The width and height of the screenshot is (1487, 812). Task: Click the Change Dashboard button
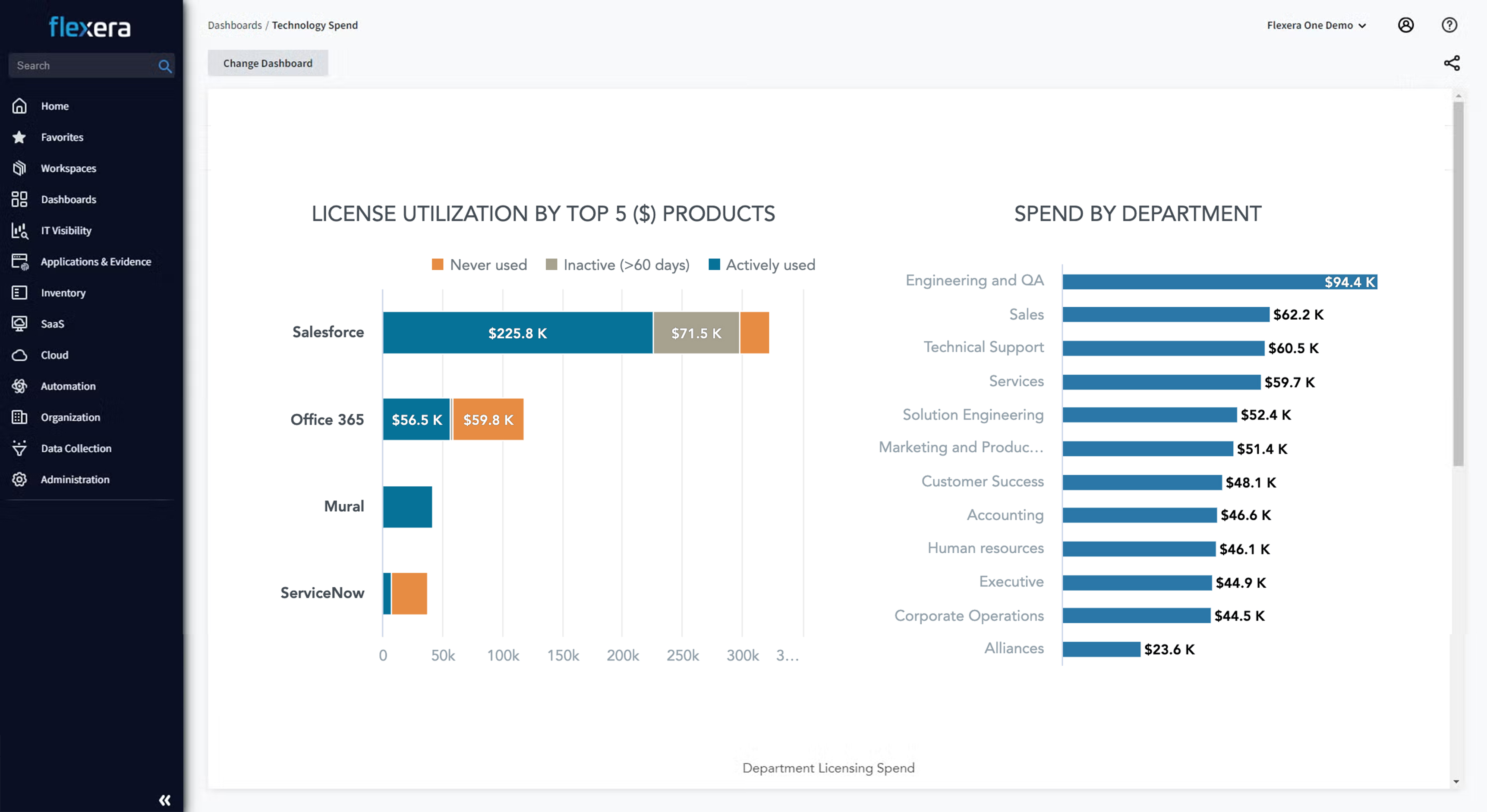(268, 63)
